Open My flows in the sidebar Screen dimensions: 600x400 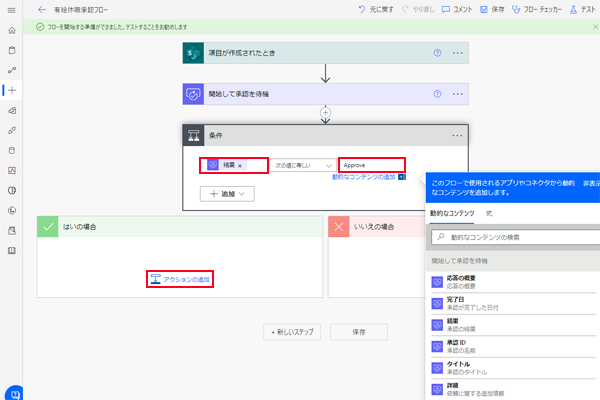click(x=12, y=70)
